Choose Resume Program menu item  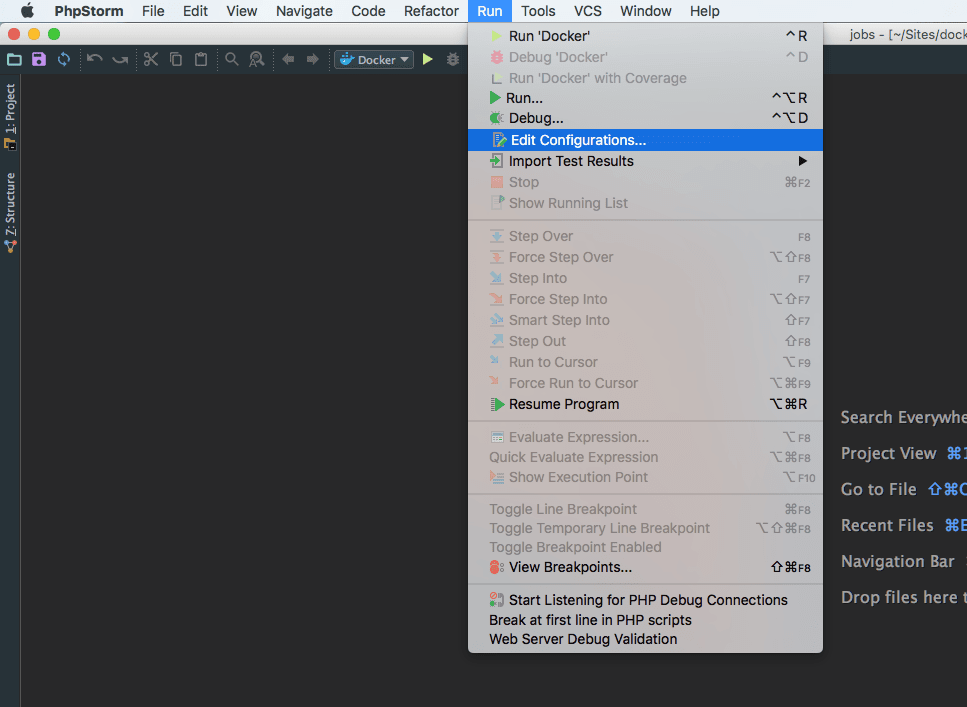point(645,404)
